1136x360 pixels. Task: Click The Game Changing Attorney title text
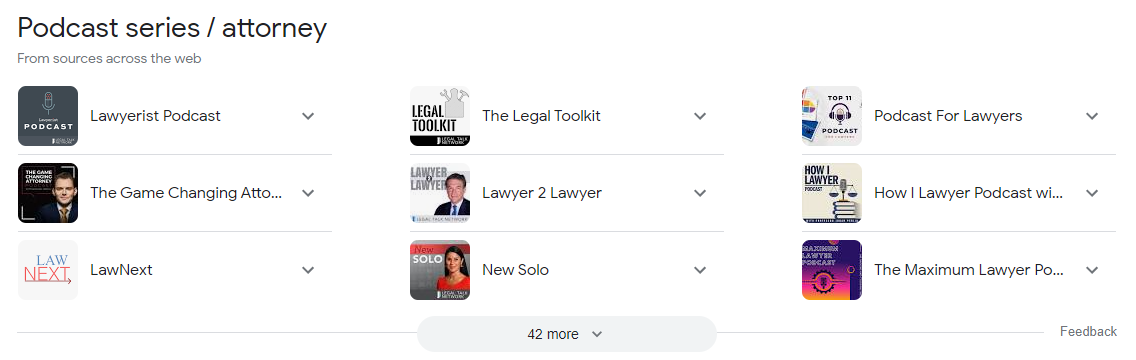point(186,193)
